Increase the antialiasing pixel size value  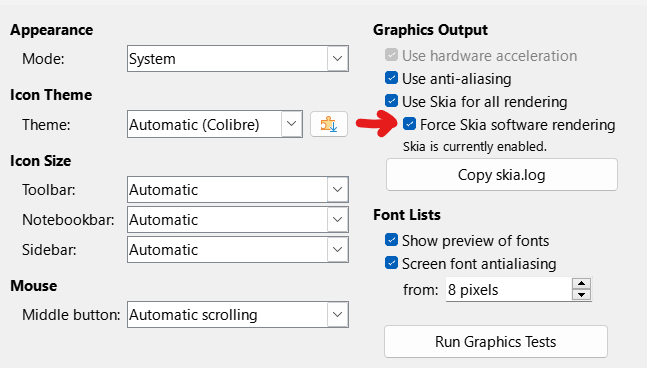581,283
